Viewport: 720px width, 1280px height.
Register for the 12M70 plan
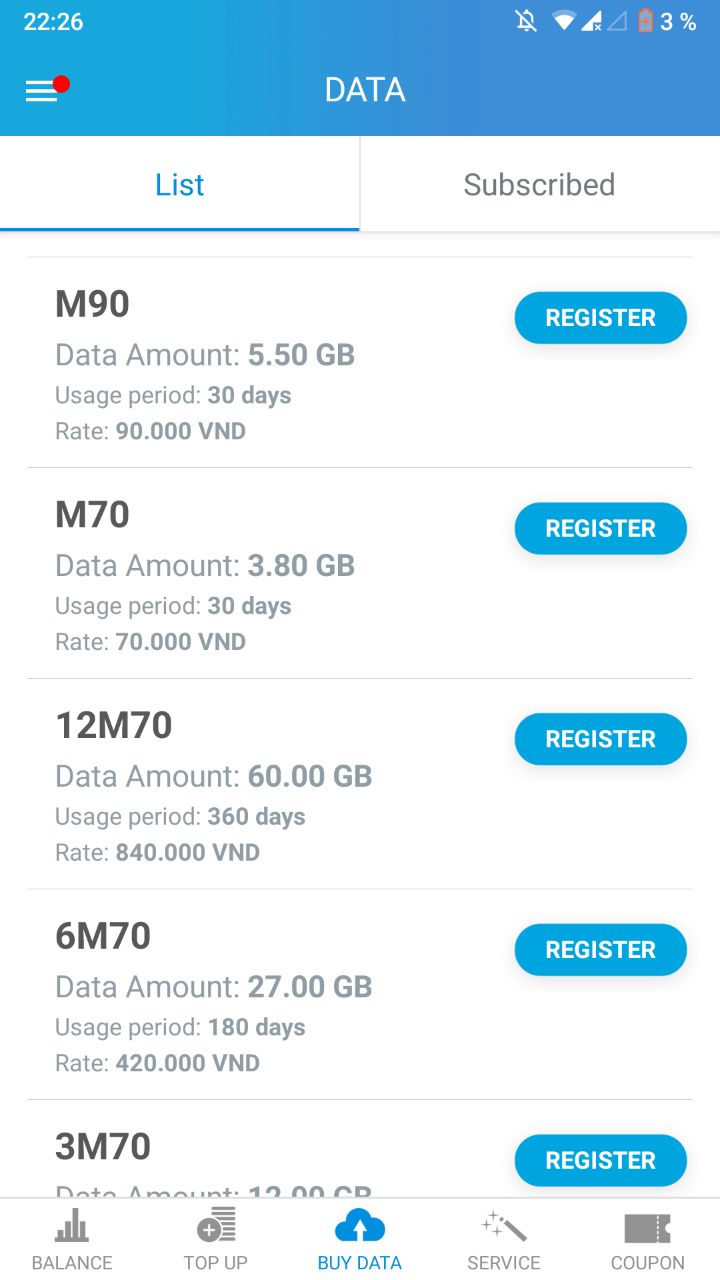(x=600, y=740)
